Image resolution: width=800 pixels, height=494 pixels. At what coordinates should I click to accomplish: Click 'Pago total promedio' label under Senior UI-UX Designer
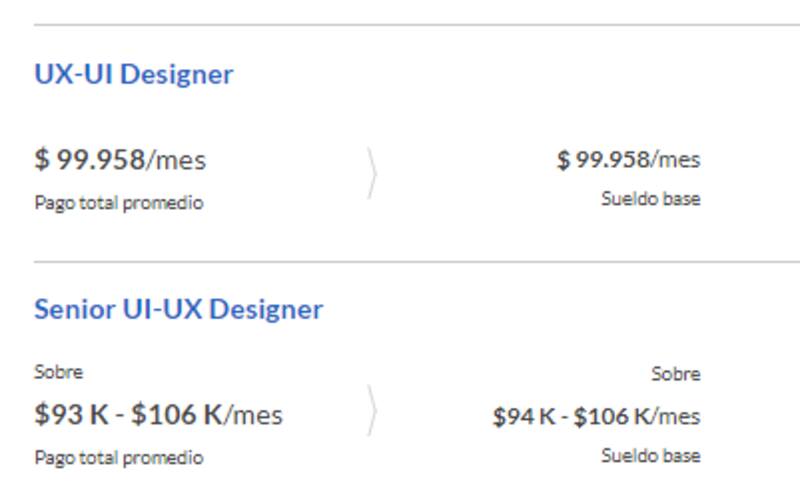pyautogui.click(x=118, y=458)
